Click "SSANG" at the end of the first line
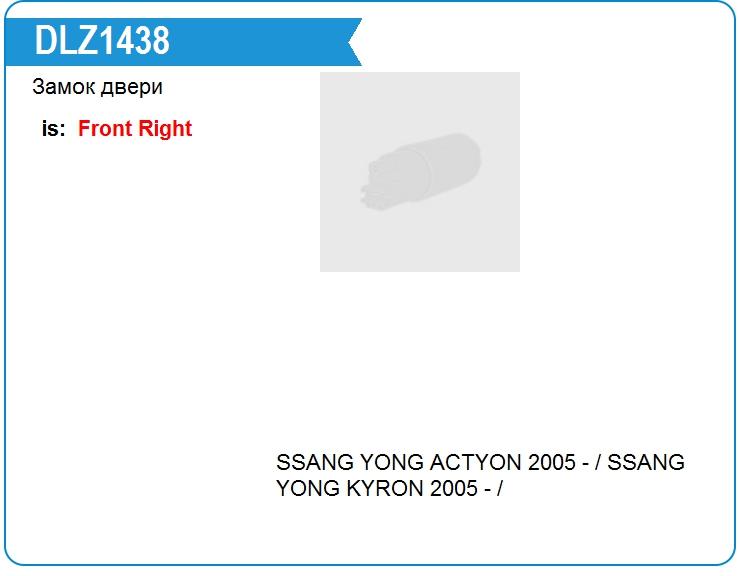This screenshot has height=576, width=740. [x=647, y=463]
